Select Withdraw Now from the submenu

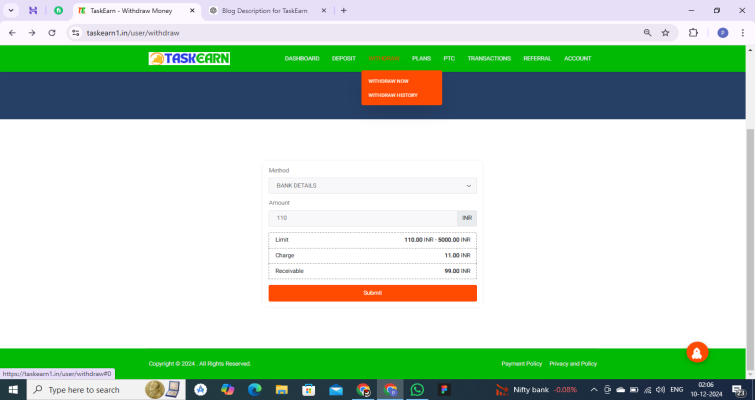388,80
